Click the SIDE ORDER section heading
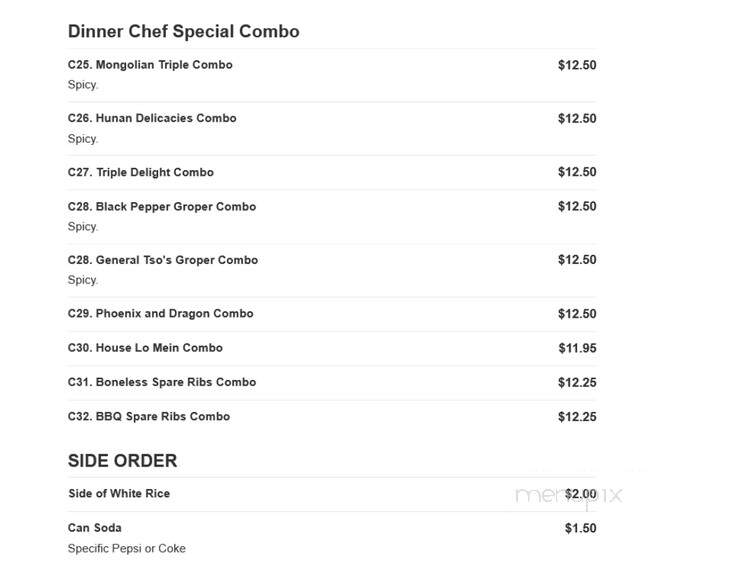The height and width of the screenshot is (578, 748). click(123, 461)
